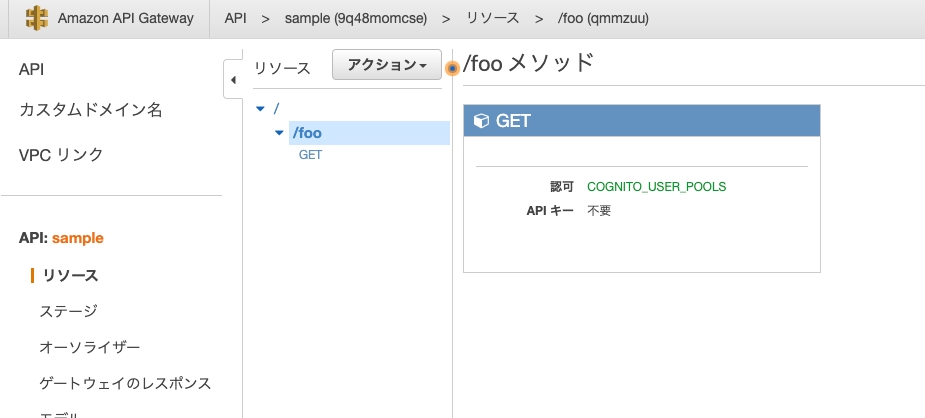The image size is (925, 418).
Task: Open ゲートウェイのレスポンス in the sidebar
Action: pyautogui.click(x=125, y=383)
